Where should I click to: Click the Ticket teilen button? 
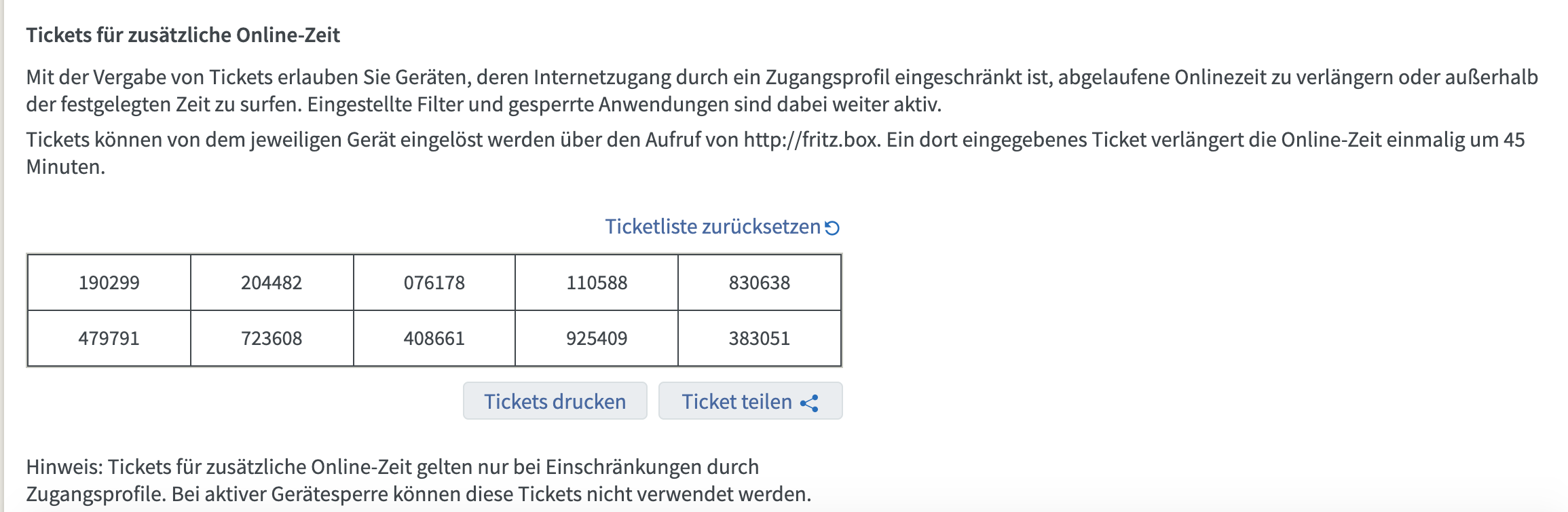coord(750,401)
